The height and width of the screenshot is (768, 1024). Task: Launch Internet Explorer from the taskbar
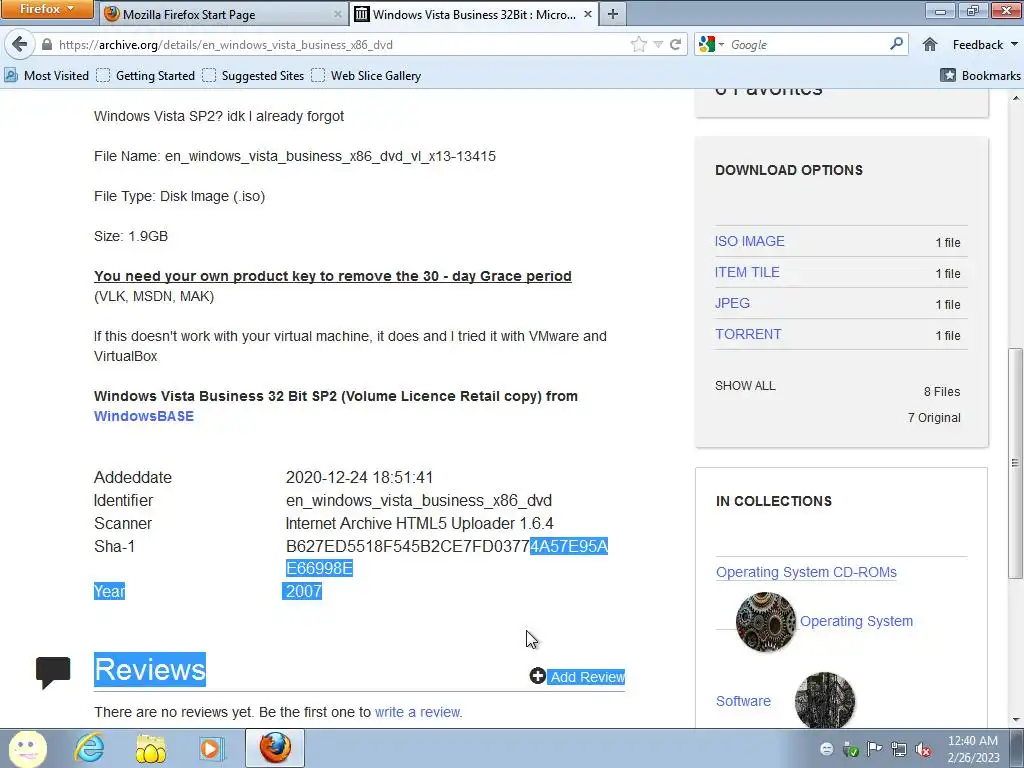click(x=89, y=748)
